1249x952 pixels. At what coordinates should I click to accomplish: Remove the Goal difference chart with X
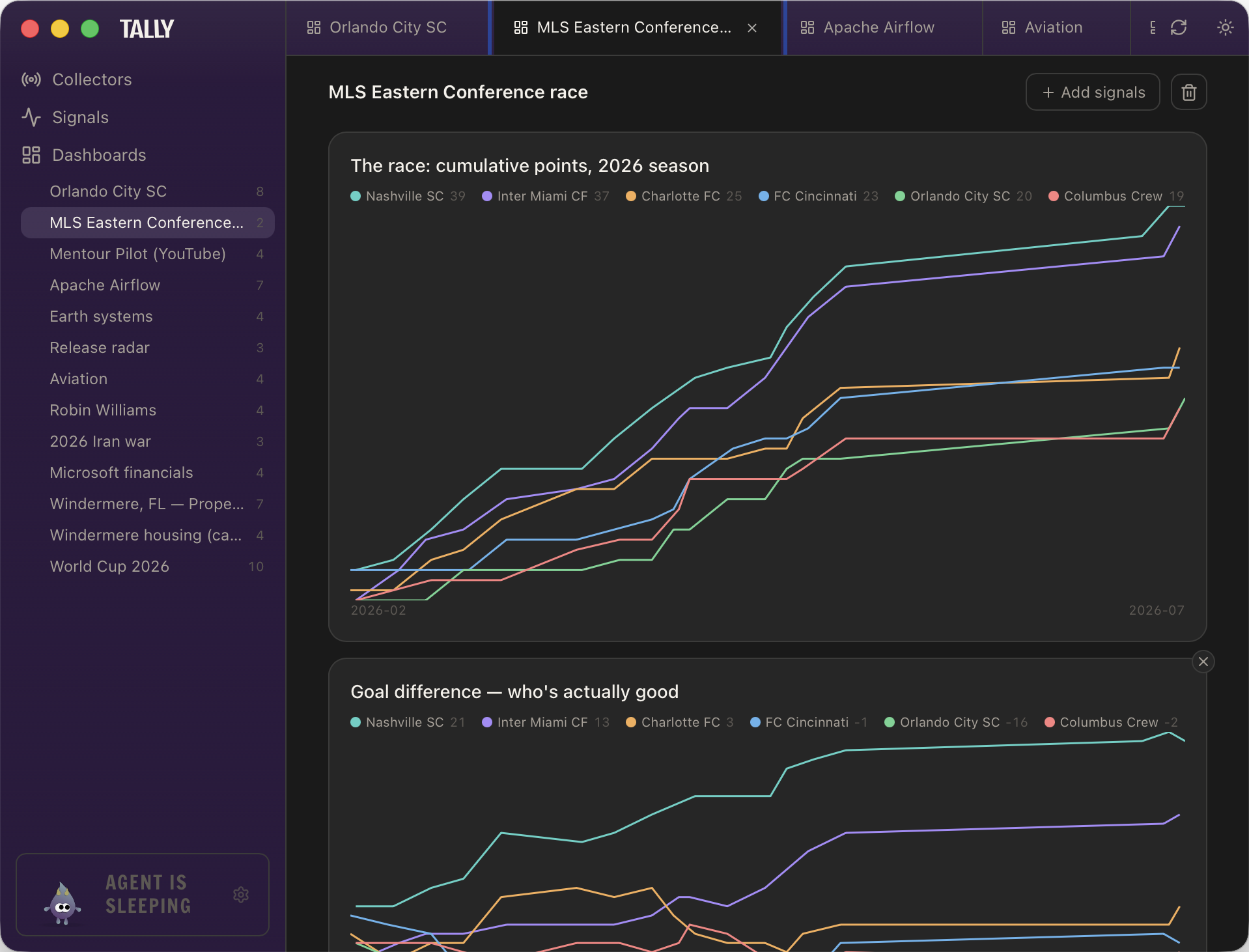[x=1203, y=662]
